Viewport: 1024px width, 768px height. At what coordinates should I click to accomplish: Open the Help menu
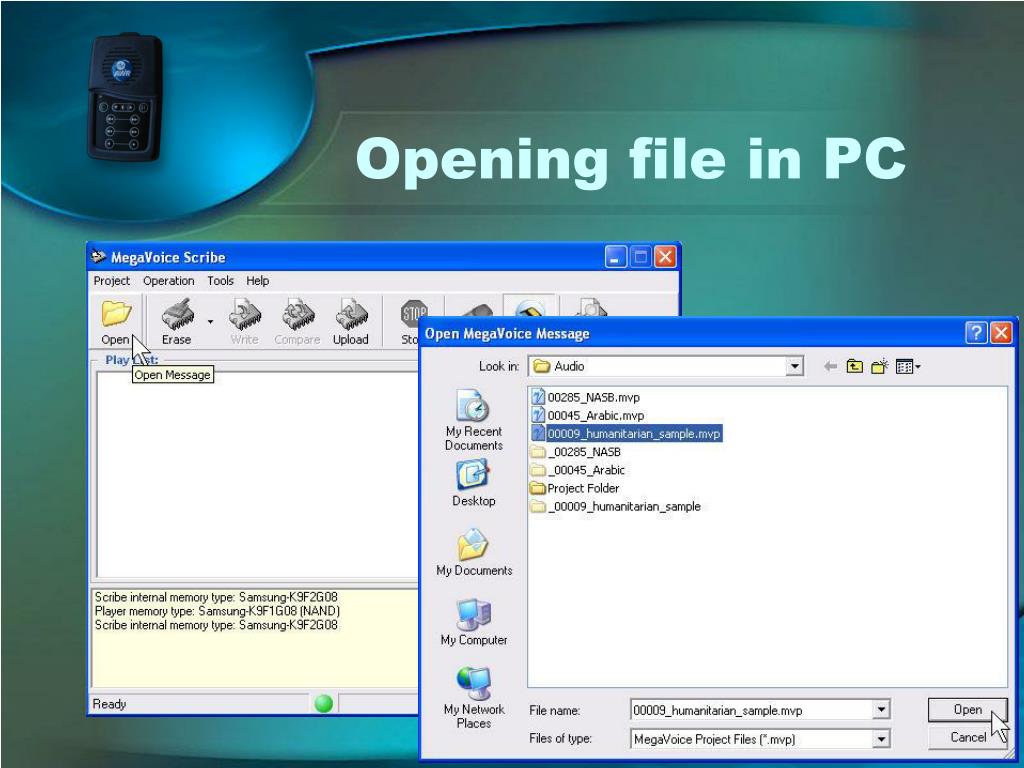point(257,281)
